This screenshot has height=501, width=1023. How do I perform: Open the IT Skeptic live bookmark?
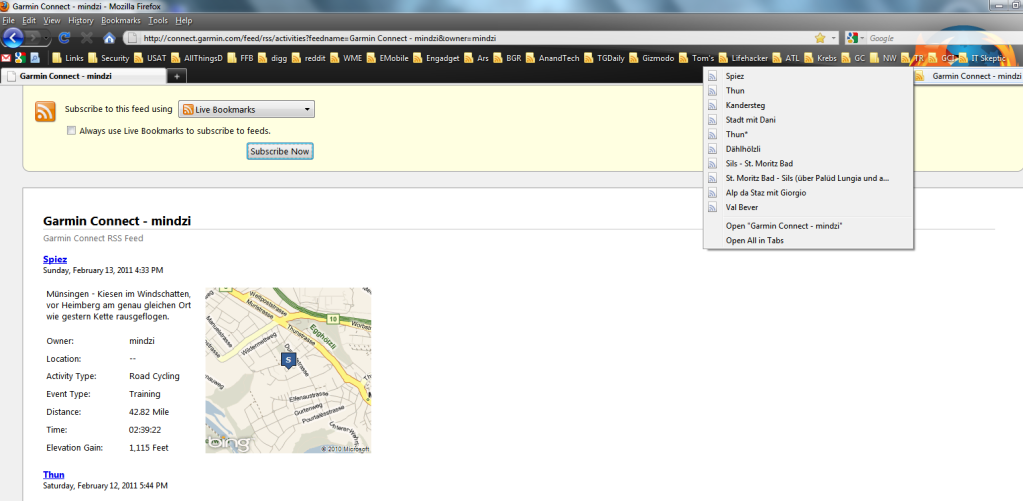point(983,58)
